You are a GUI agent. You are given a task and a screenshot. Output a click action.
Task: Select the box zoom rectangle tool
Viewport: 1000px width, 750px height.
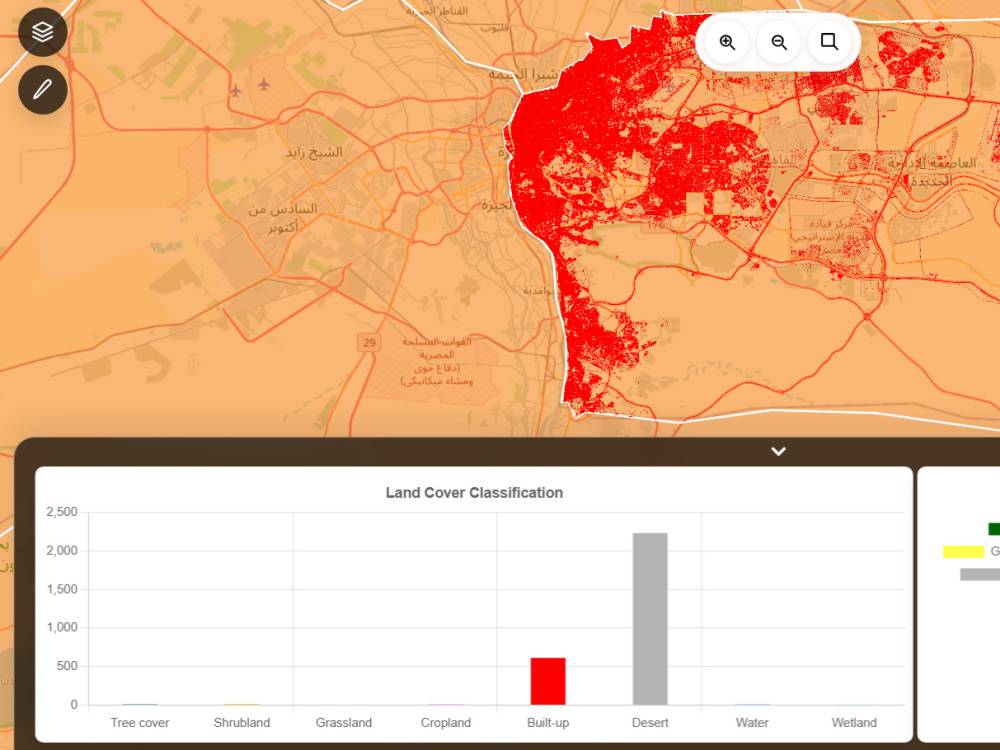coord(829,42)
